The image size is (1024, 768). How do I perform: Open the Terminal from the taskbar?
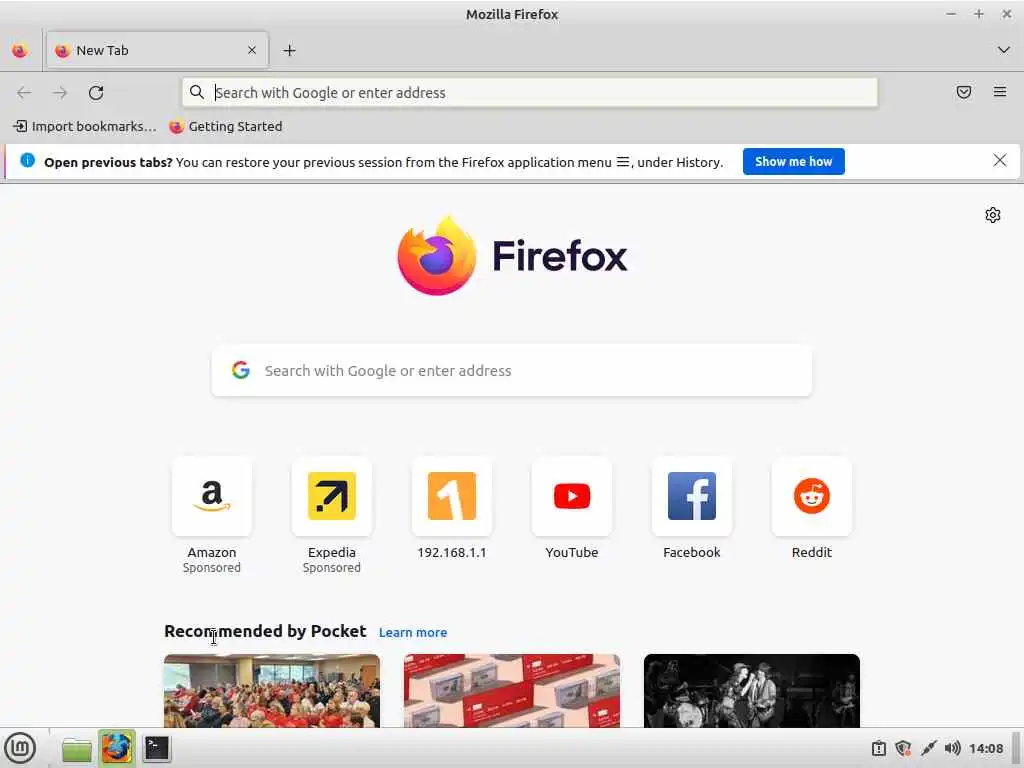point(157,748)
